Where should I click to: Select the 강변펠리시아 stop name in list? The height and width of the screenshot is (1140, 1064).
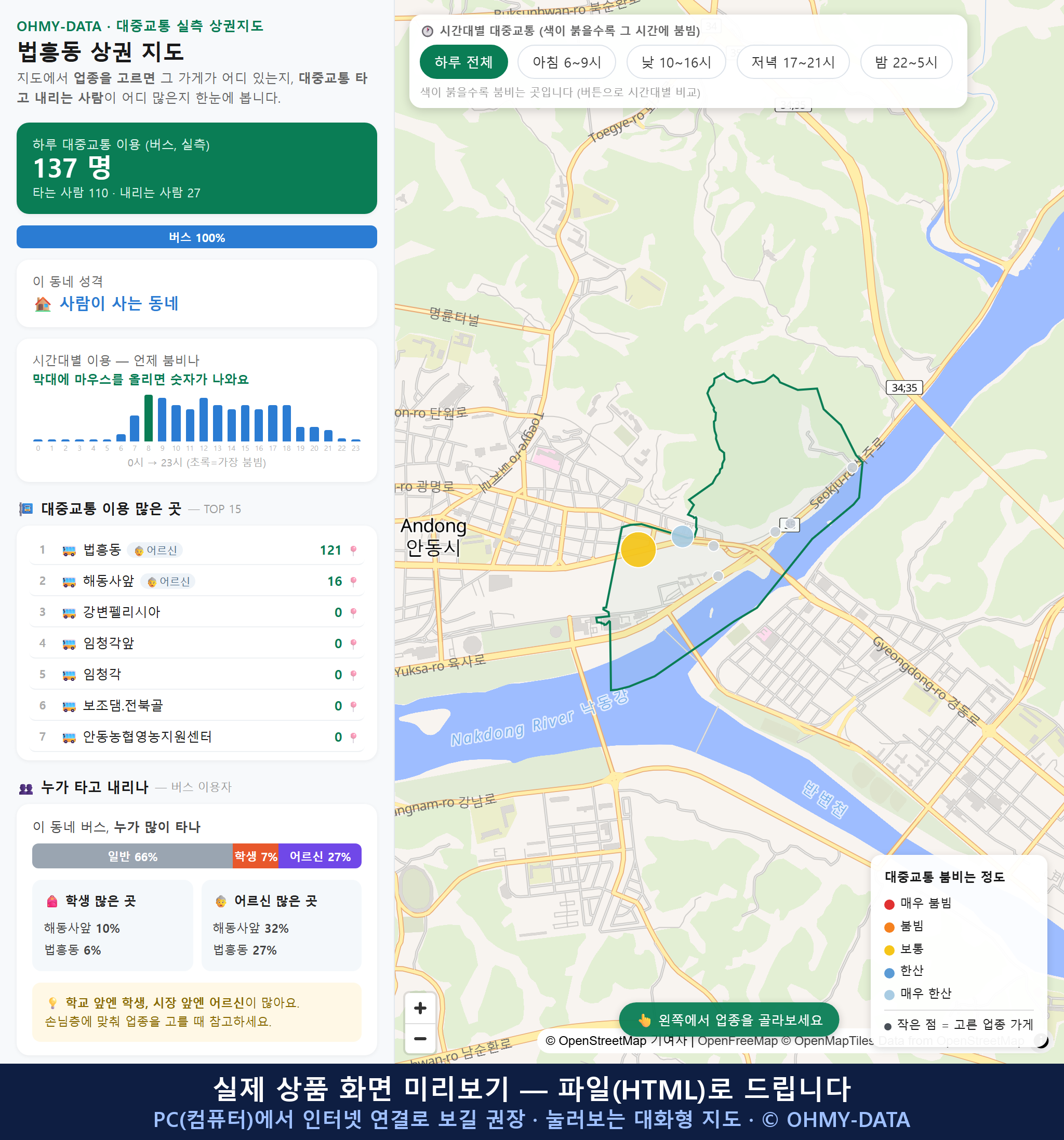tap(122, 612)
